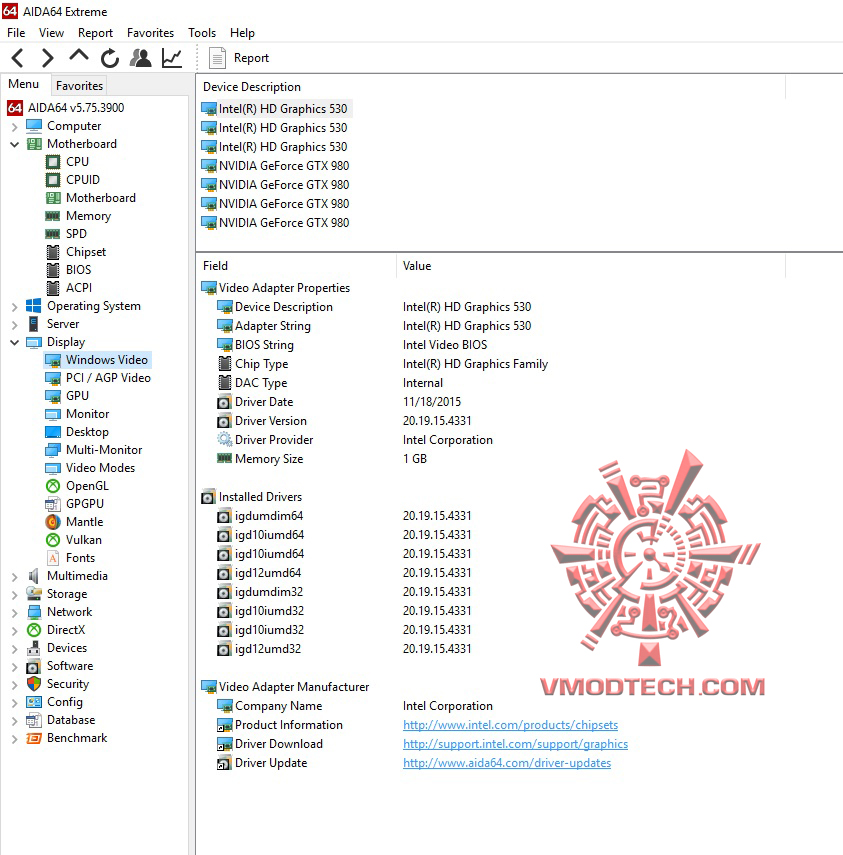Refresh the view with the refresh icon
Screen dimensions: 843x855
pyautogui.click(x=109, y=58)
